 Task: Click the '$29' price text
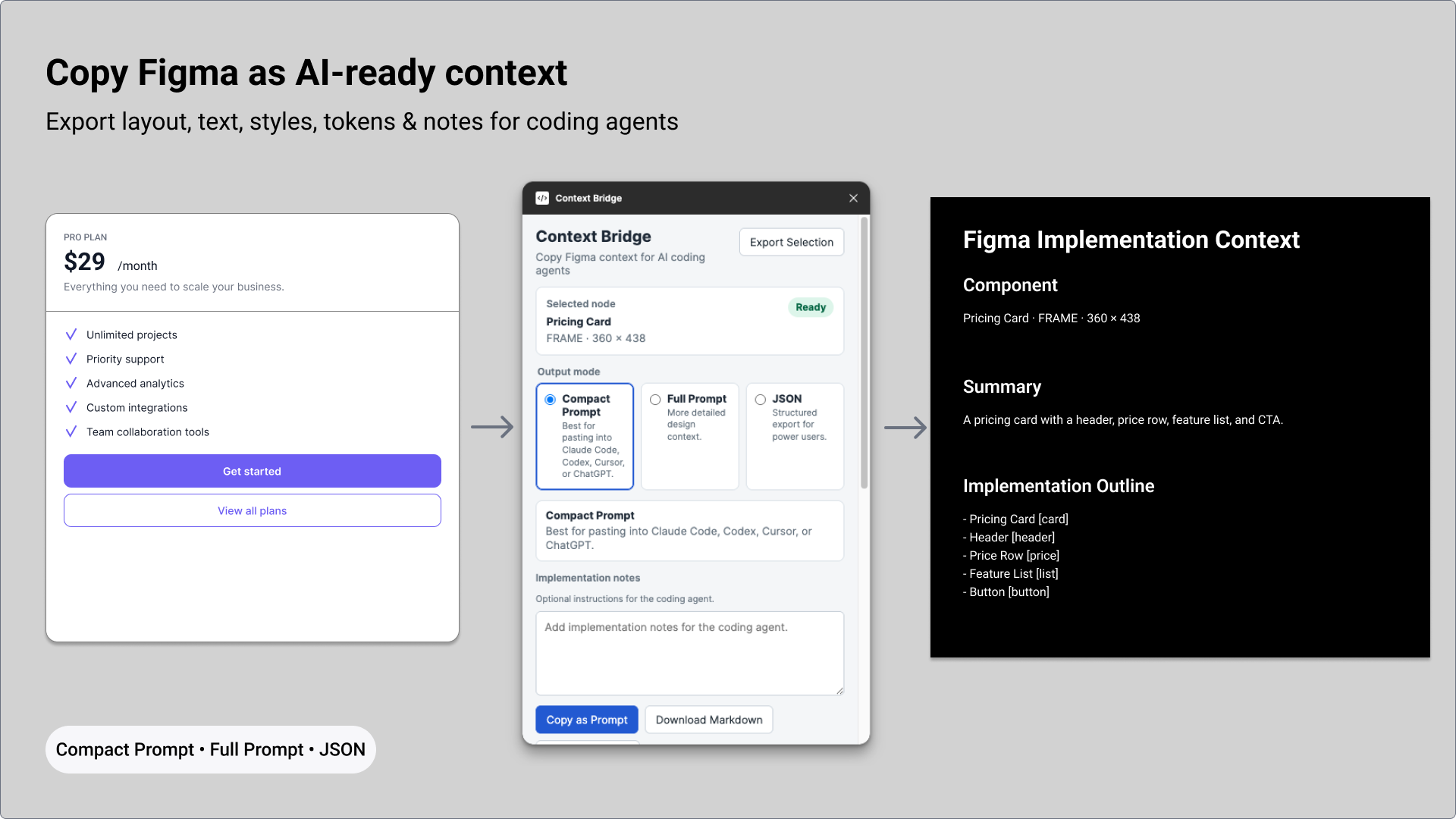coord(85,262)
